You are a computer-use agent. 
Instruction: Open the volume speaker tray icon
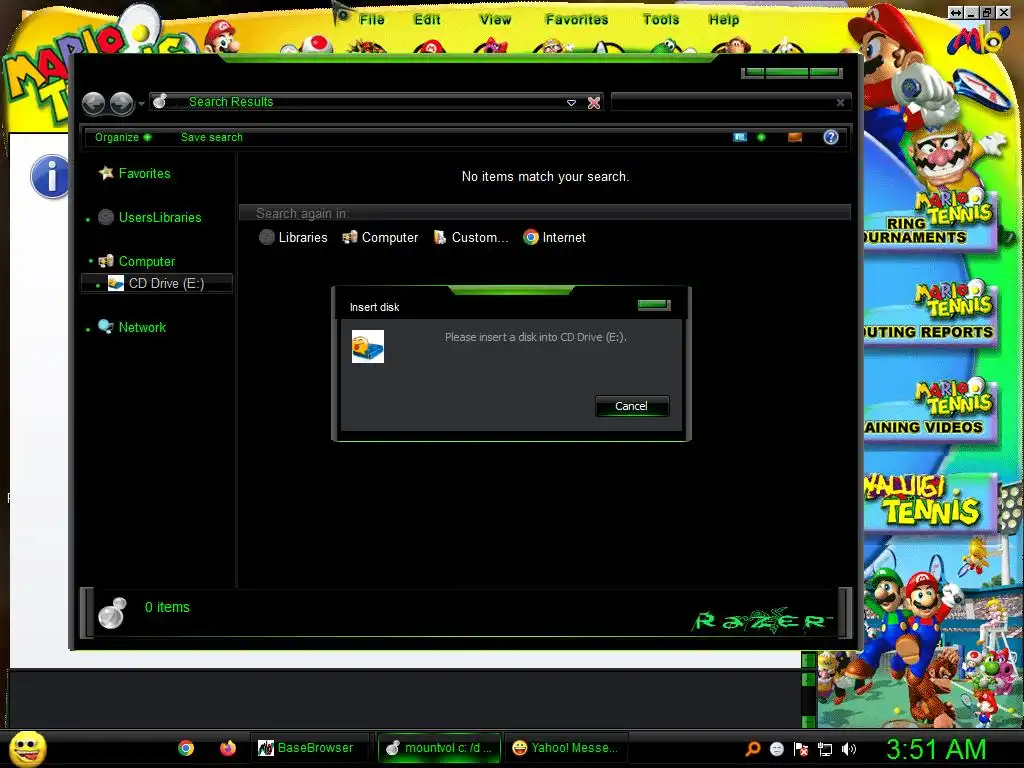849,749
